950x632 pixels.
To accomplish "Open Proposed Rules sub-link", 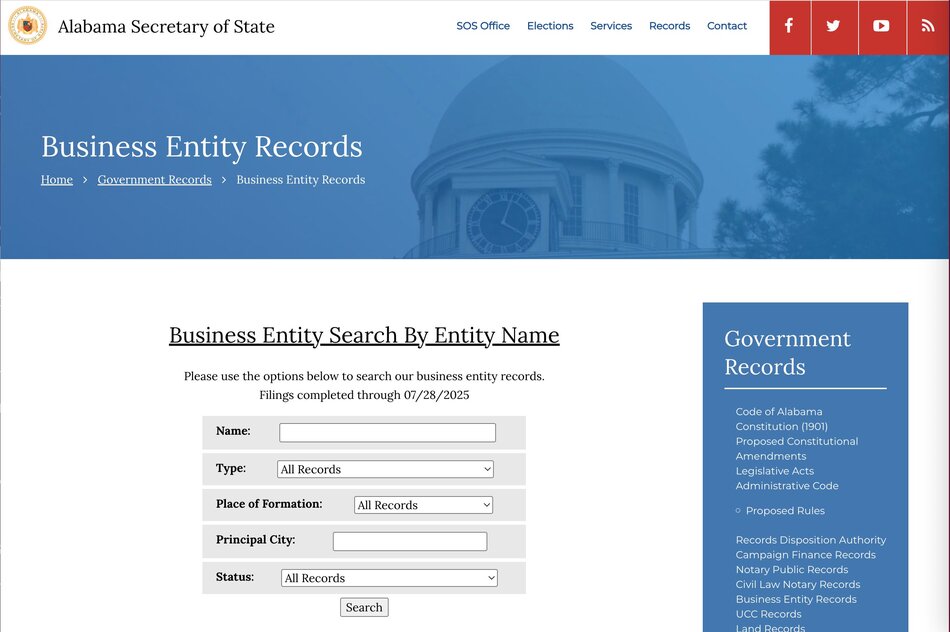I will click(785, 510).
